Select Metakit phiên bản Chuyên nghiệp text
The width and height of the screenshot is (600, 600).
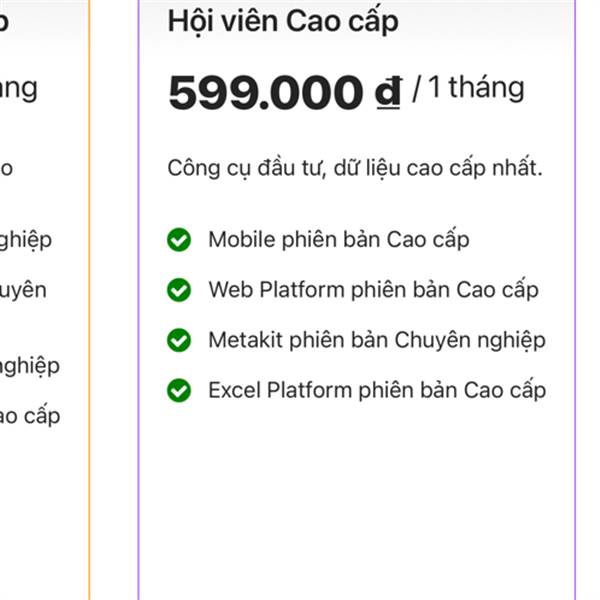(x=377, y=340)
